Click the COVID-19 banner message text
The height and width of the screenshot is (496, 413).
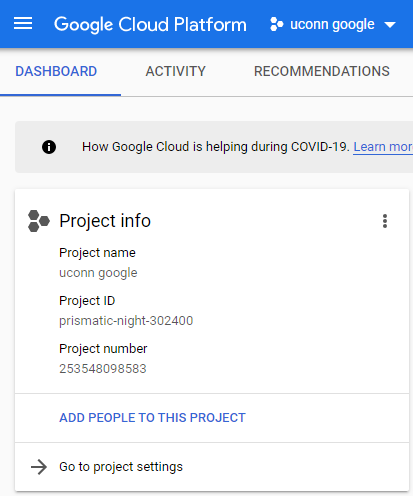216,147
